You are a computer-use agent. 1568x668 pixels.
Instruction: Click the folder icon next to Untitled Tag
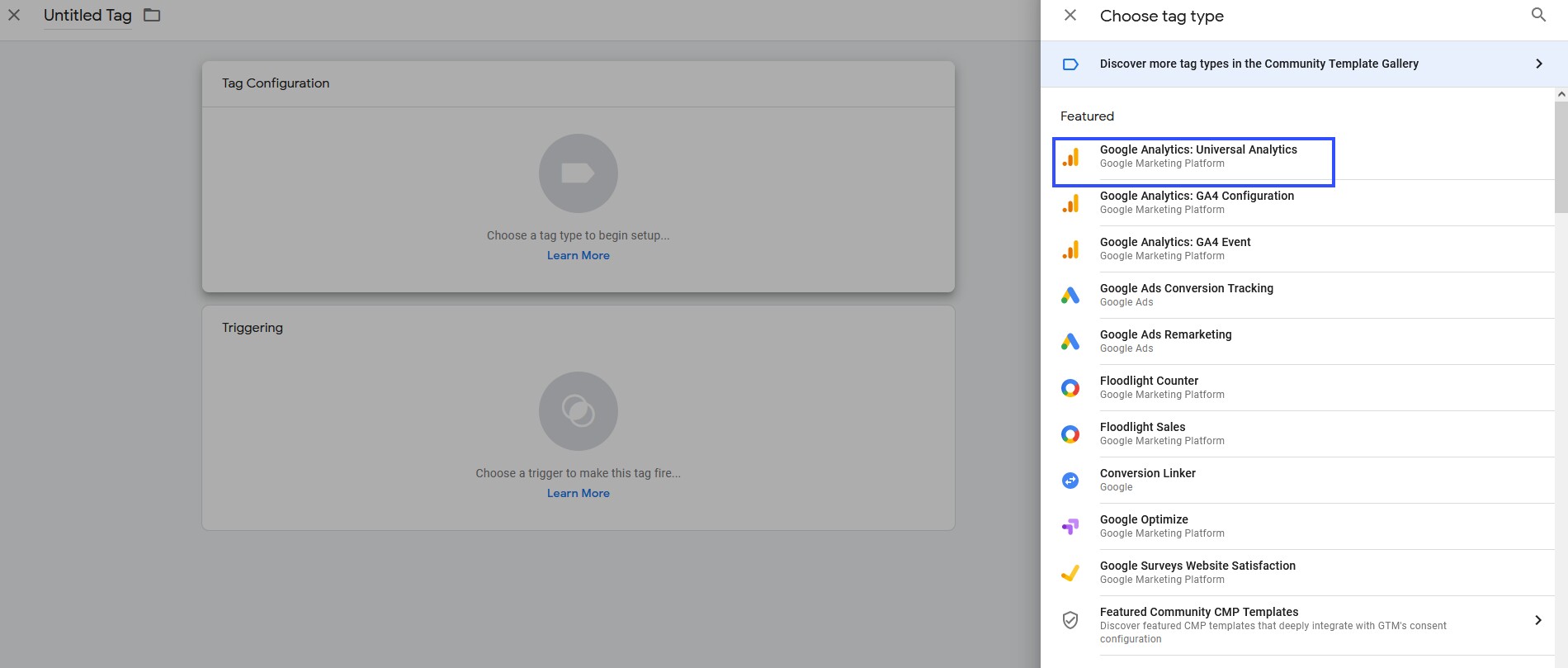pos(152,15)
